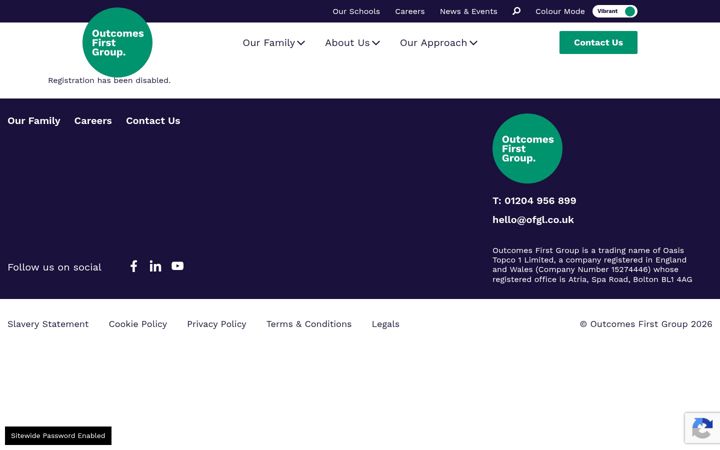This screenshot has height=450, width=720.
Task: Open the Cookie Policy link
Action: tap(138, 324)
